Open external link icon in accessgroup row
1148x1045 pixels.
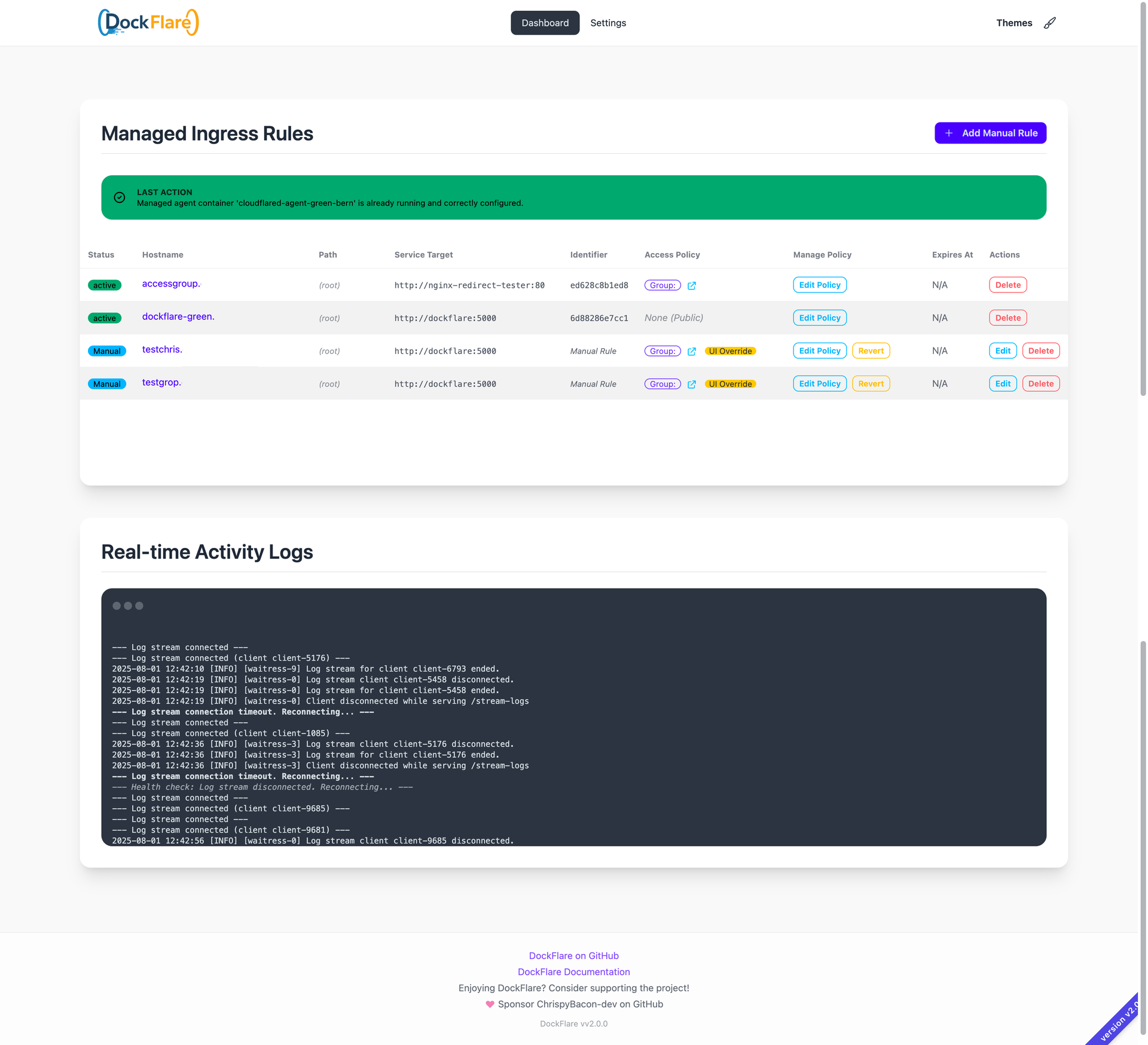click(x=692, y=285)
